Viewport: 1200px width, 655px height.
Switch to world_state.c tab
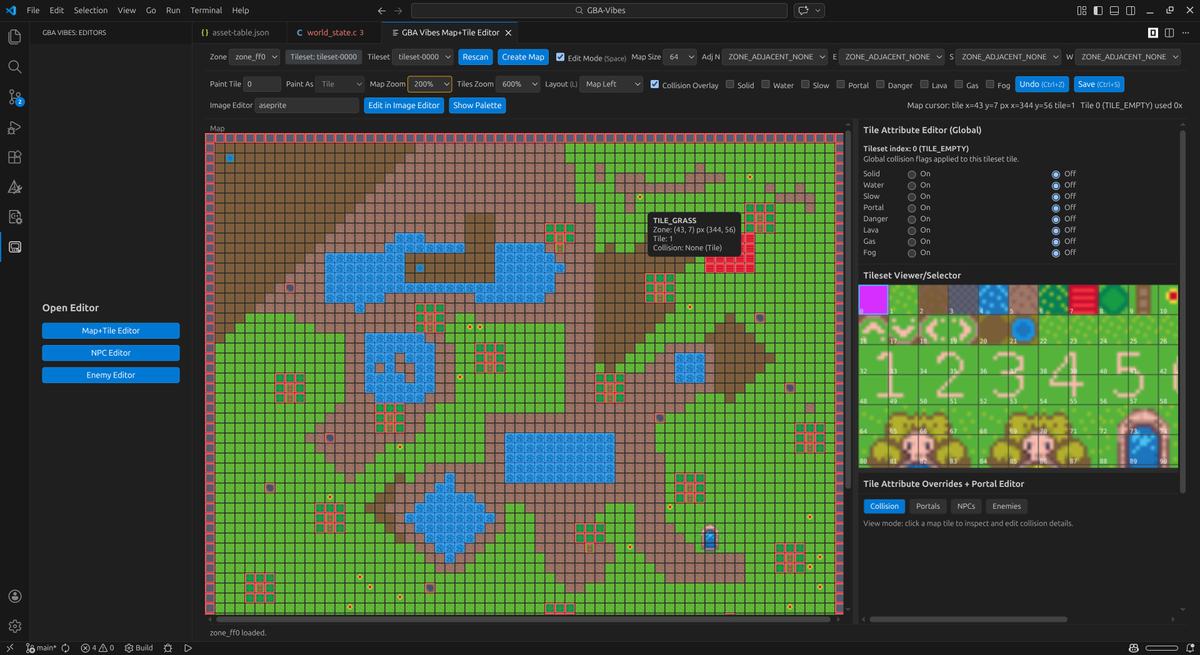[x=332, y=32]
